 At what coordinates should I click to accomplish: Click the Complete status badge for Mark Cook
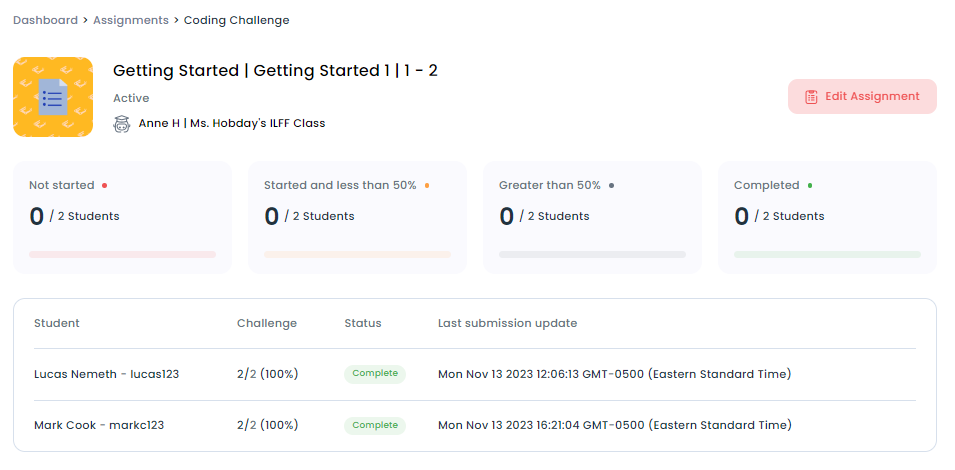375,425
